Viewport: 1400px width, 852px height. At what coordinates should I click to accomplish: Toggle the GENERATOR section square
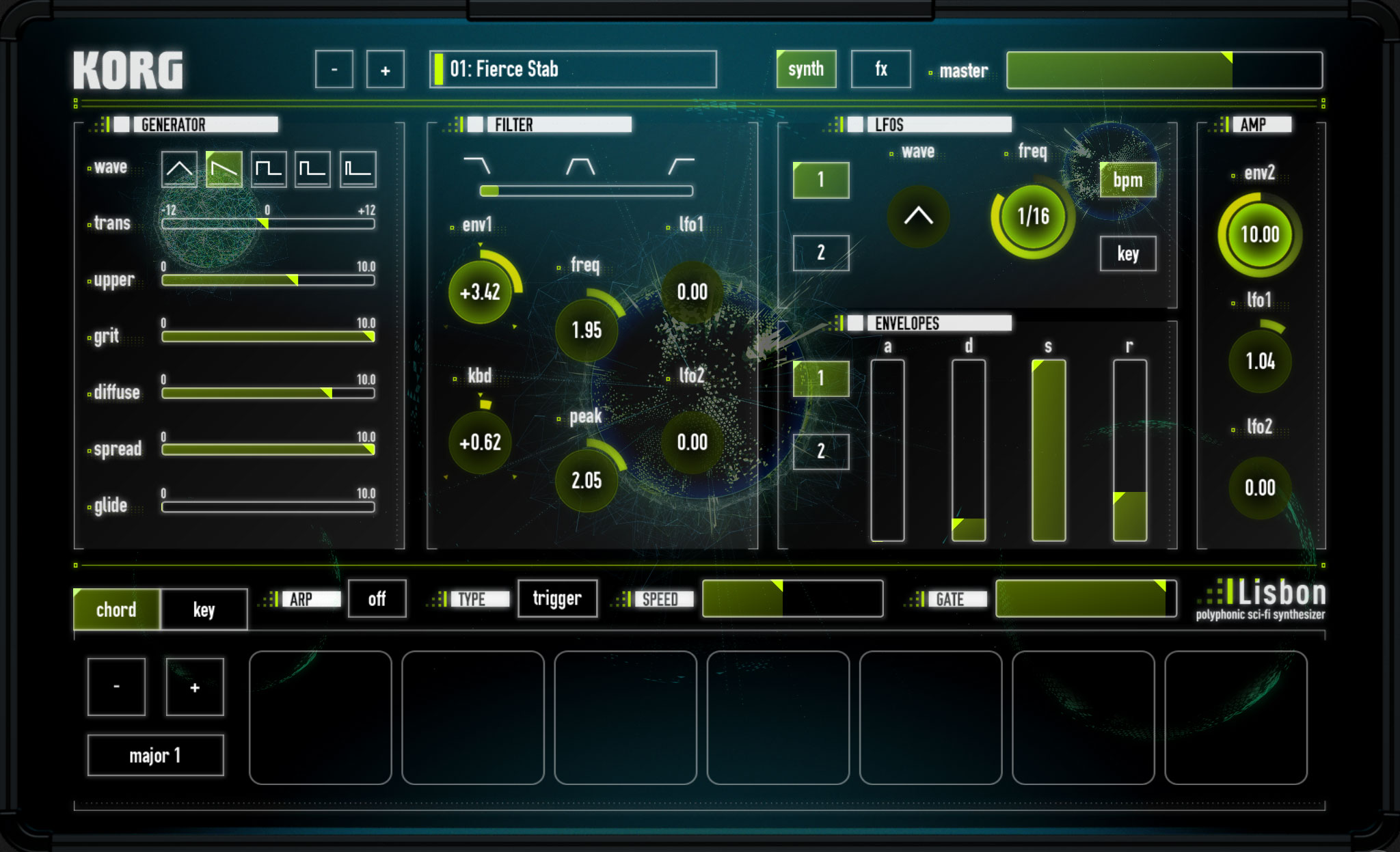tap(122, 124)
